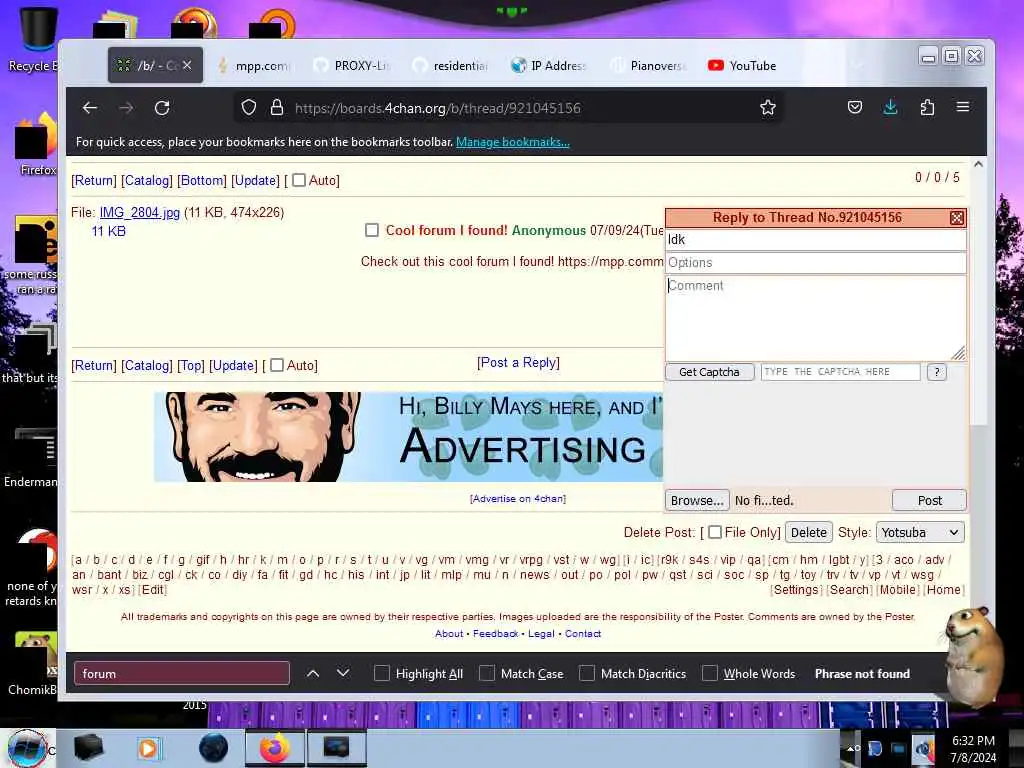1024x768 pixels.
Task: Check the File Only checkbox
Action: coord(715,532)
